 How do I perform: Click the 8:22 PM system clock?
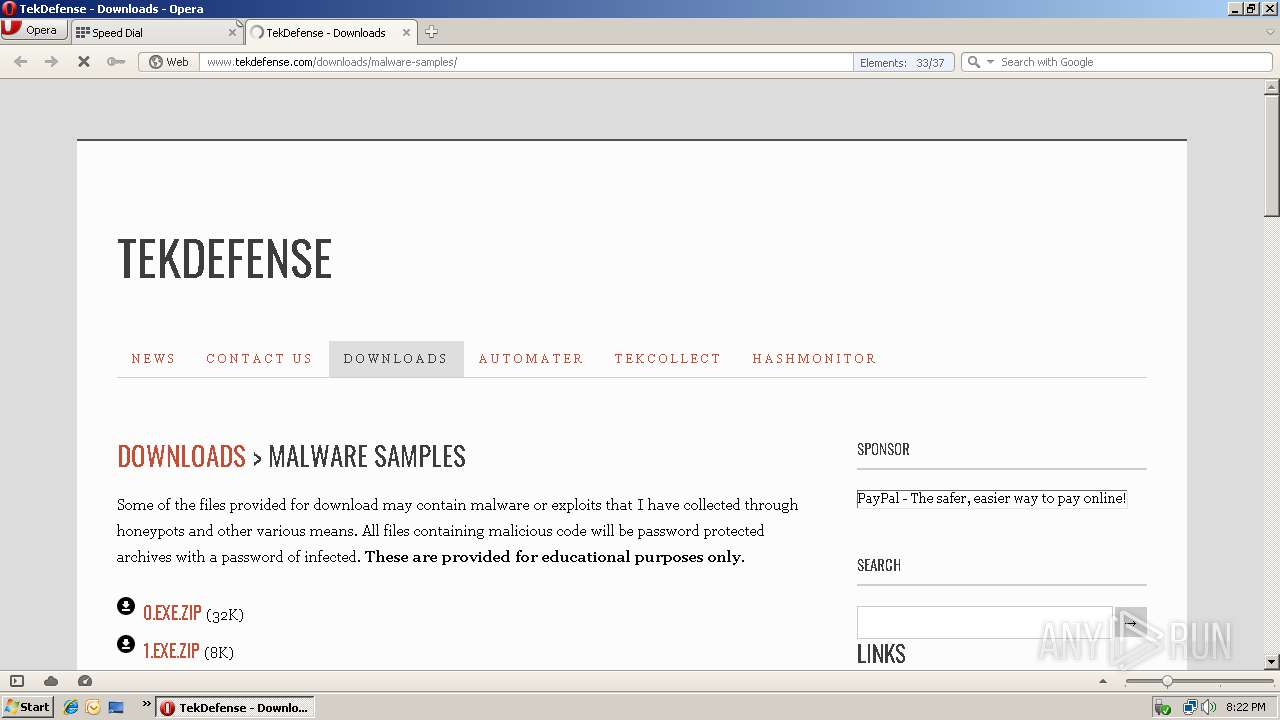pos(1246,707)
